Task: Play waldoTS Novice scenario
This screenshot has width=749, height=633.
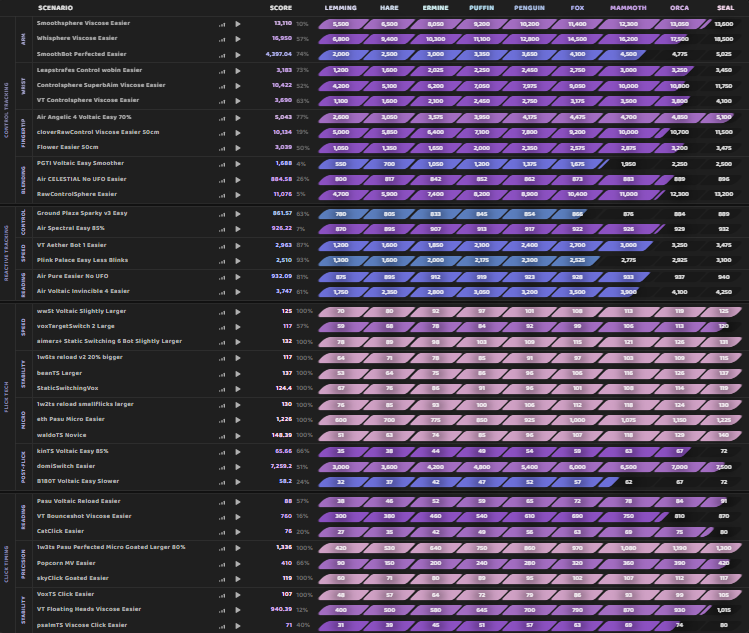Action: (238, 436)
